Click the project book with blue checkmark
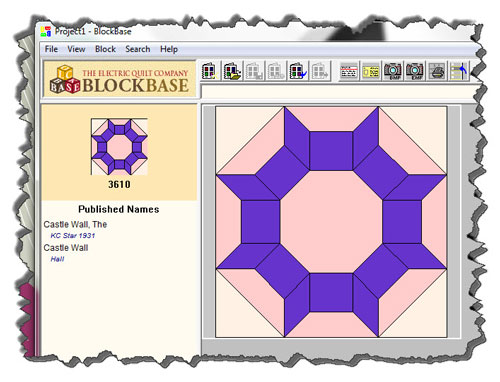Image resolution: width=500 pixels, height=382 pixels. pyautogui.click(x=298, y=71)
